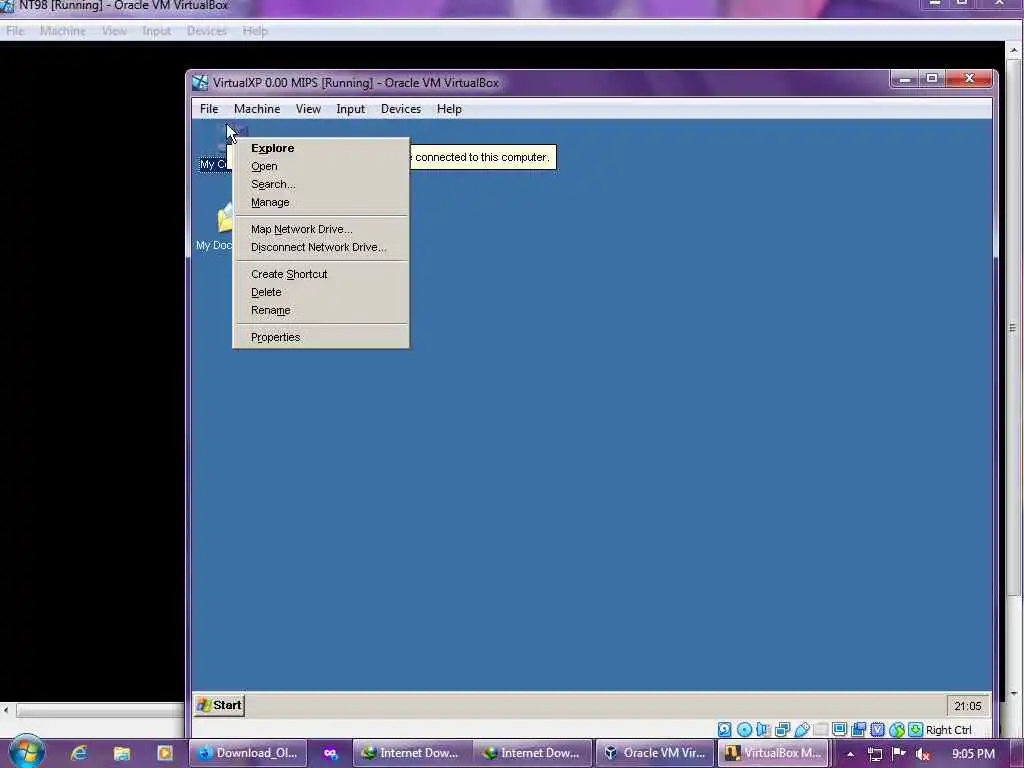Click the keyboard capture green arrow icon
Screen dimensions: 1024x768
(916, 729)
